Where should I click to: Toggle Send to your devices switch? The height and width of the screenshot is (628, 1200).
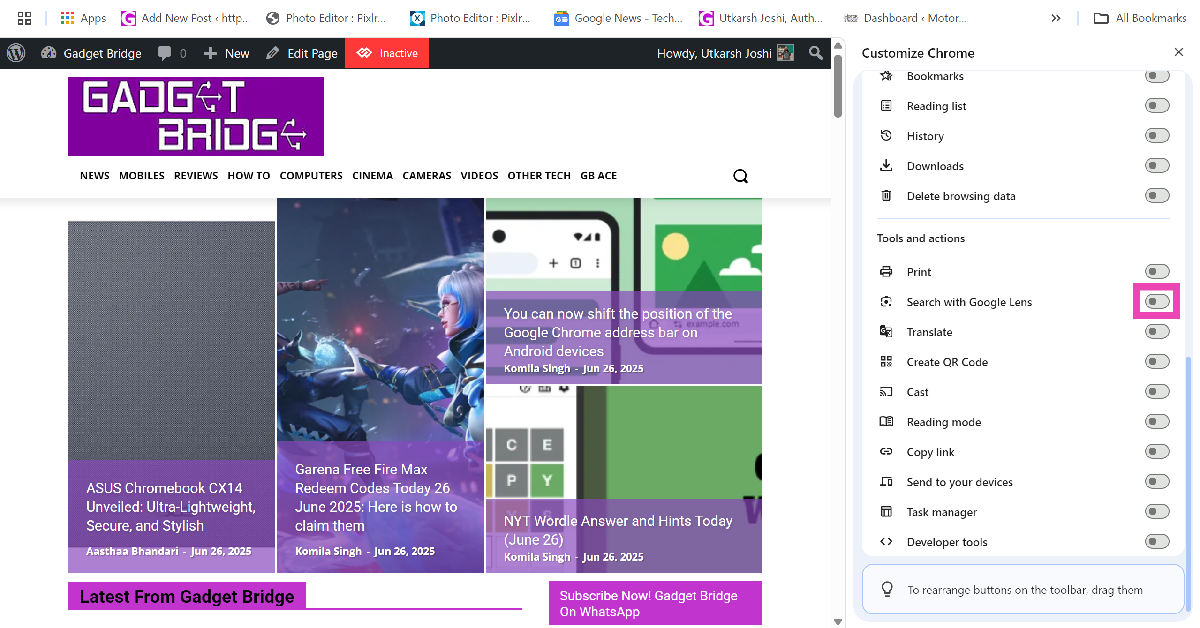pyautogui.click(x=1157, y=482)
